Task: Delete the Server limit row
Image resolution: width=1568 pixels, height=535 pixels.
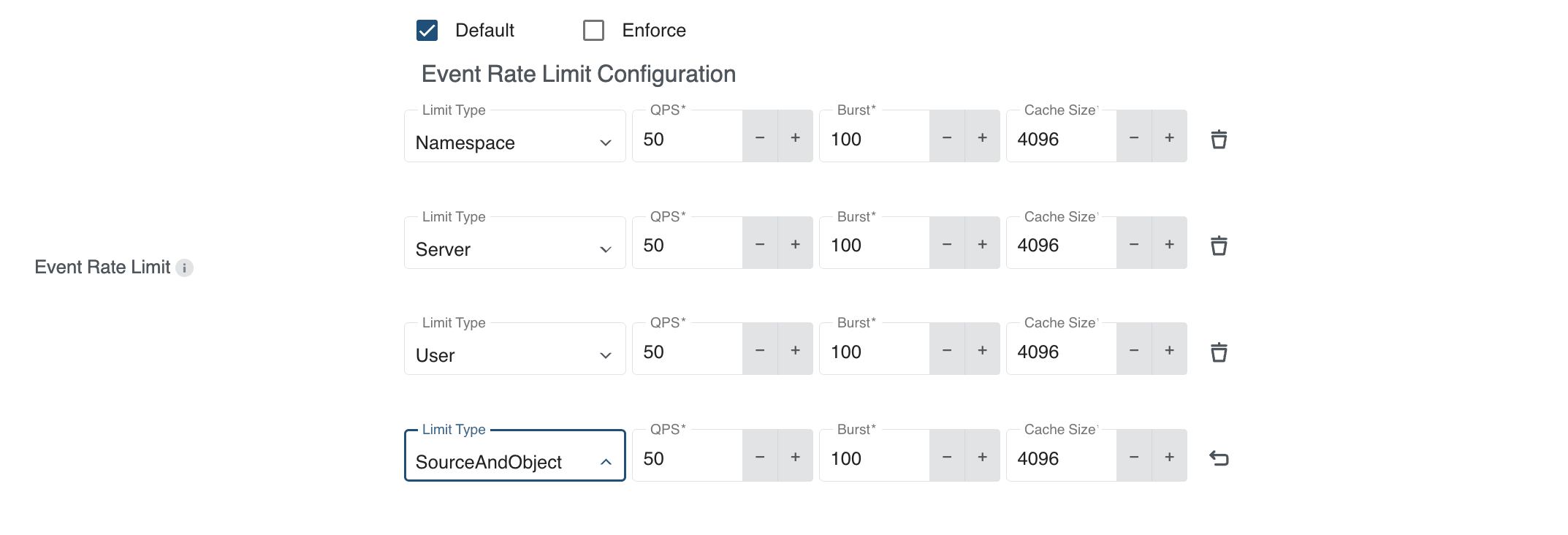Action: [1218, 246]
